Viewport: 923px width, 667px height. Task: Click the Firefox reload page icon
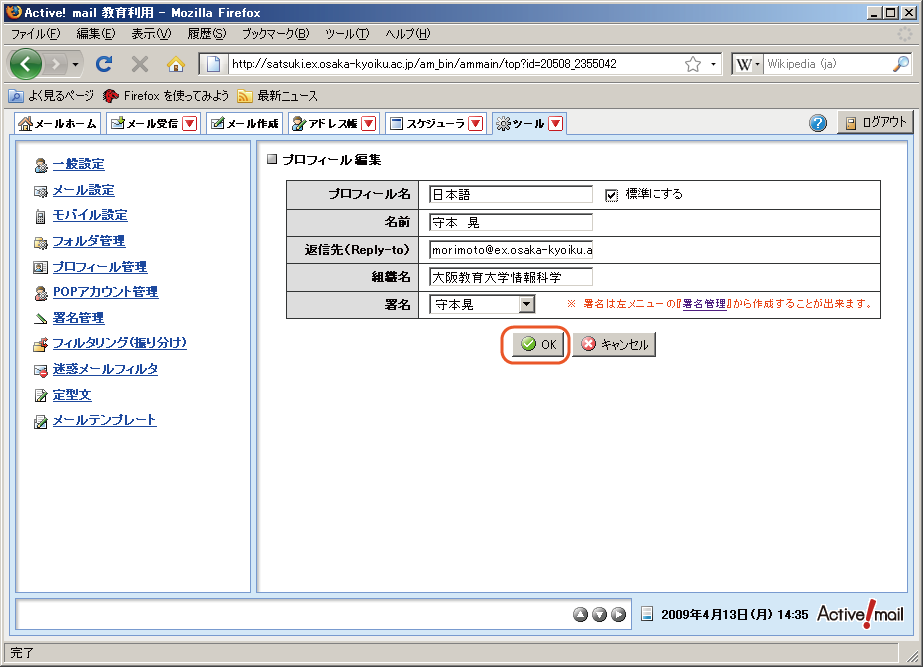(x=103, y=64)
